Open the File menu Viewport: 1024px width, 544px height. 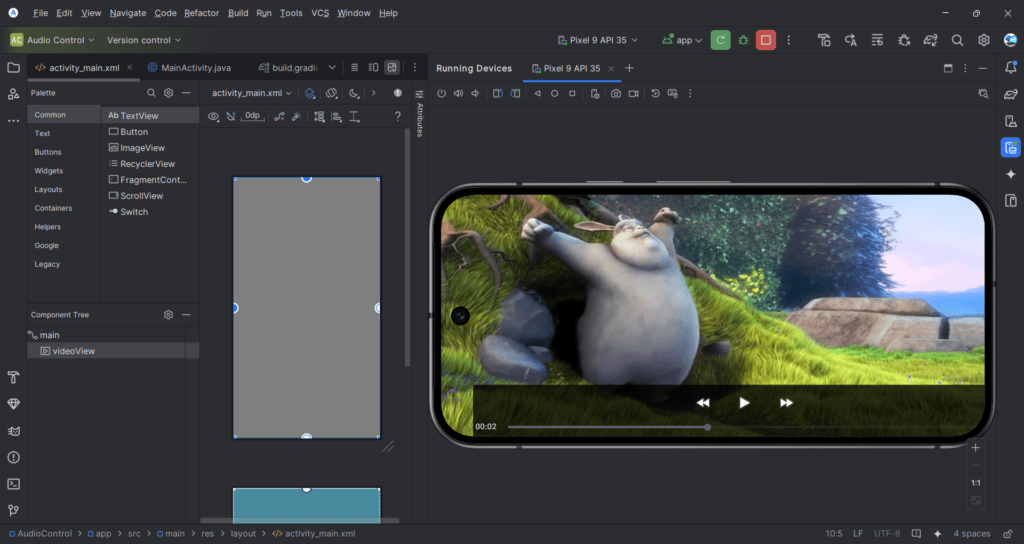[x=40, y=13]
